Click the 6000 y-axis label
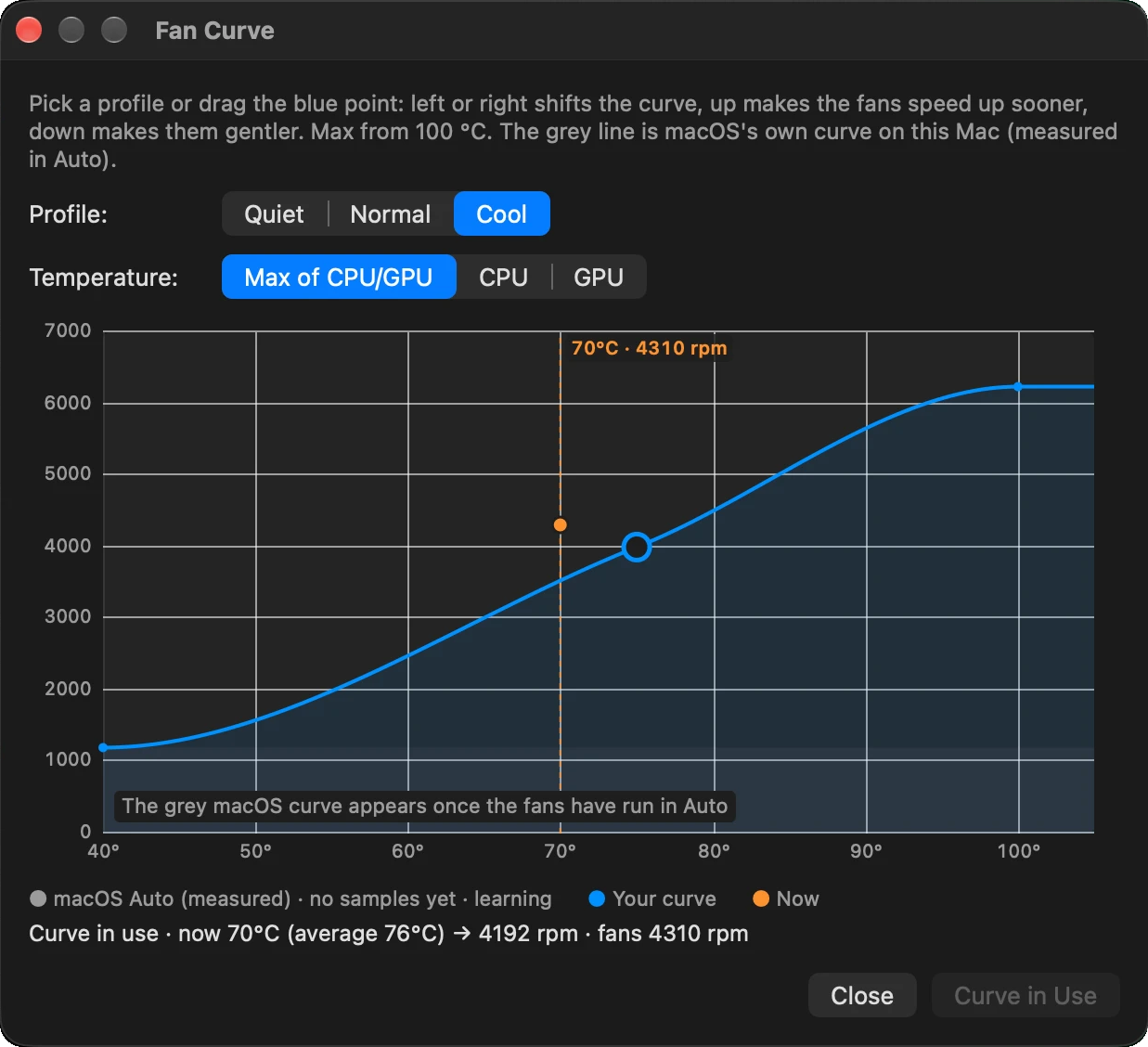 68,403
